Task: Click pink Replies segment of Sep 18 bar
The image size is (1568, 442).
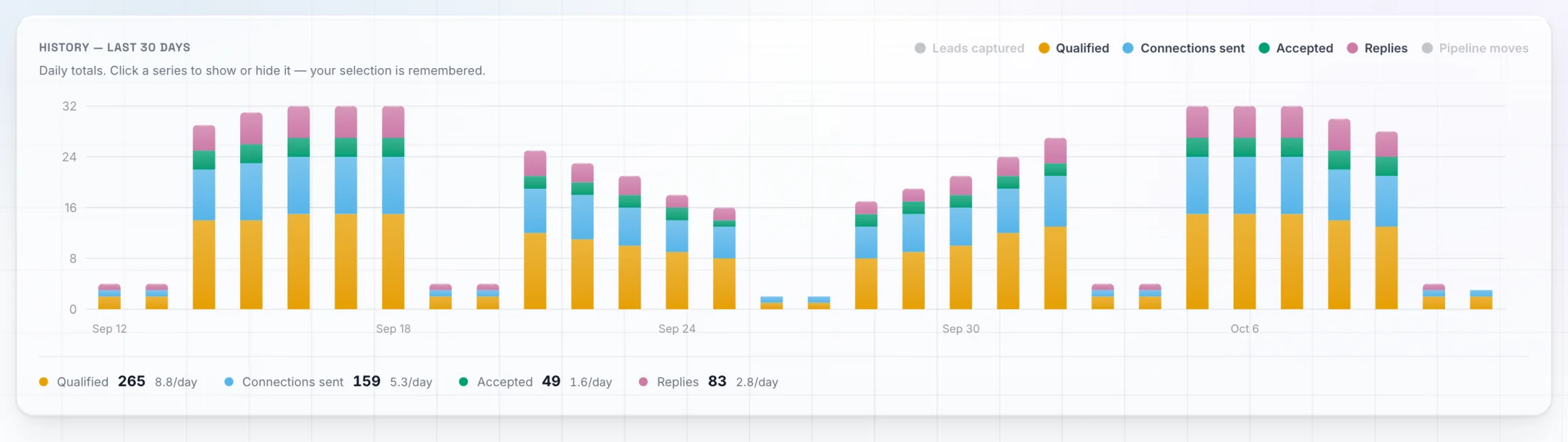Action: [x=393, y=122]
